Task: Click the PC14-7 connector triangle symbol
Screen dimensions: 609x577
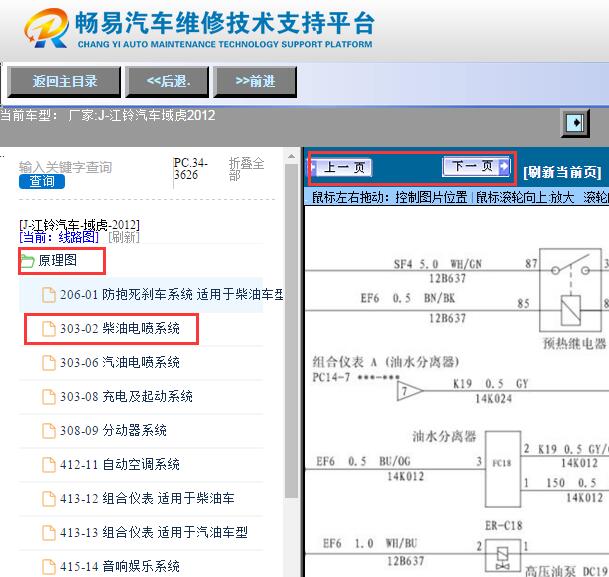Action: [x=409, y=391]
